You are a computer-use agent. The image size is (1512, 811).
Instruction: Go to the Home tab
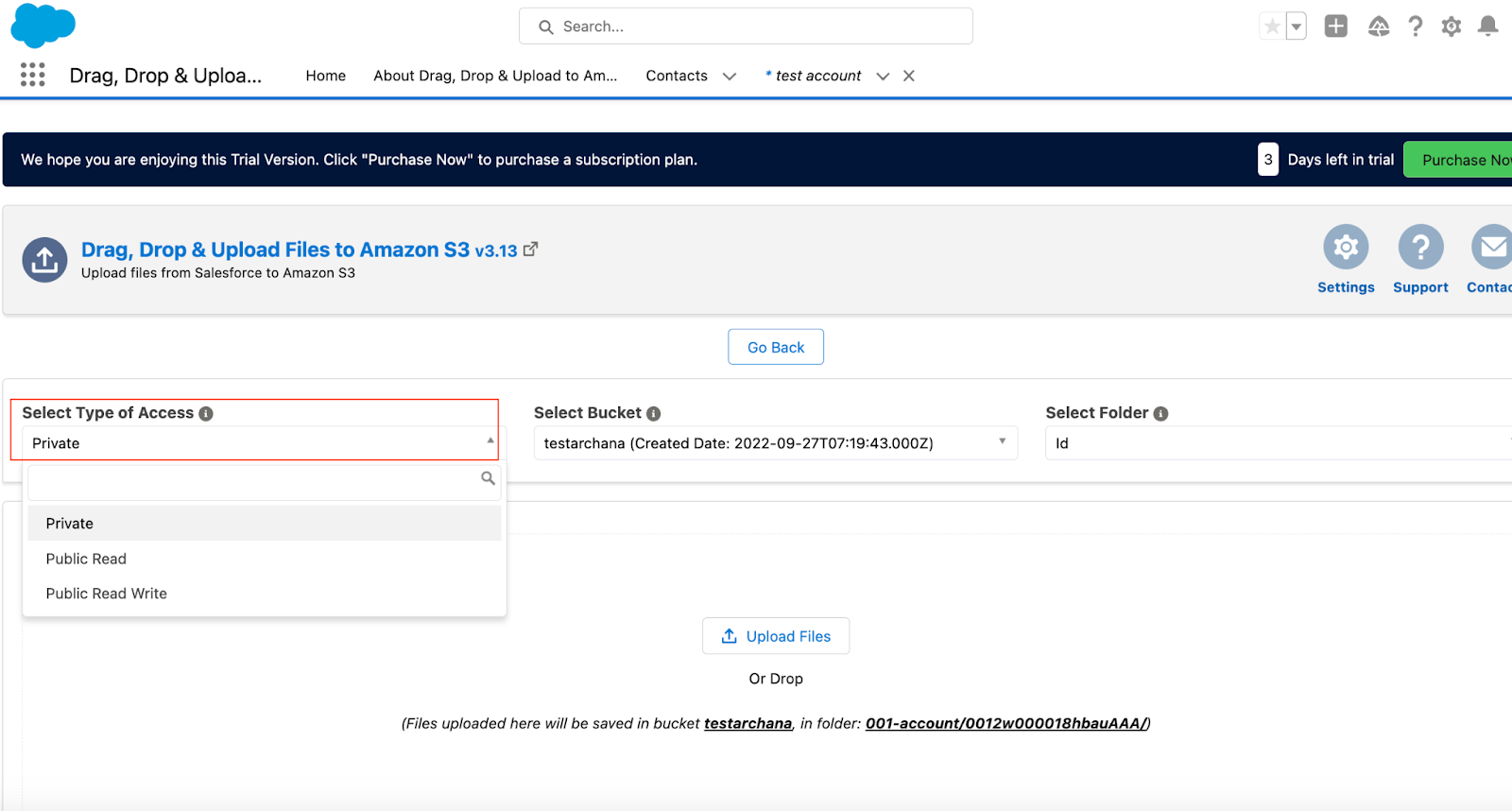pyautogui.click(x=325, y=76)
